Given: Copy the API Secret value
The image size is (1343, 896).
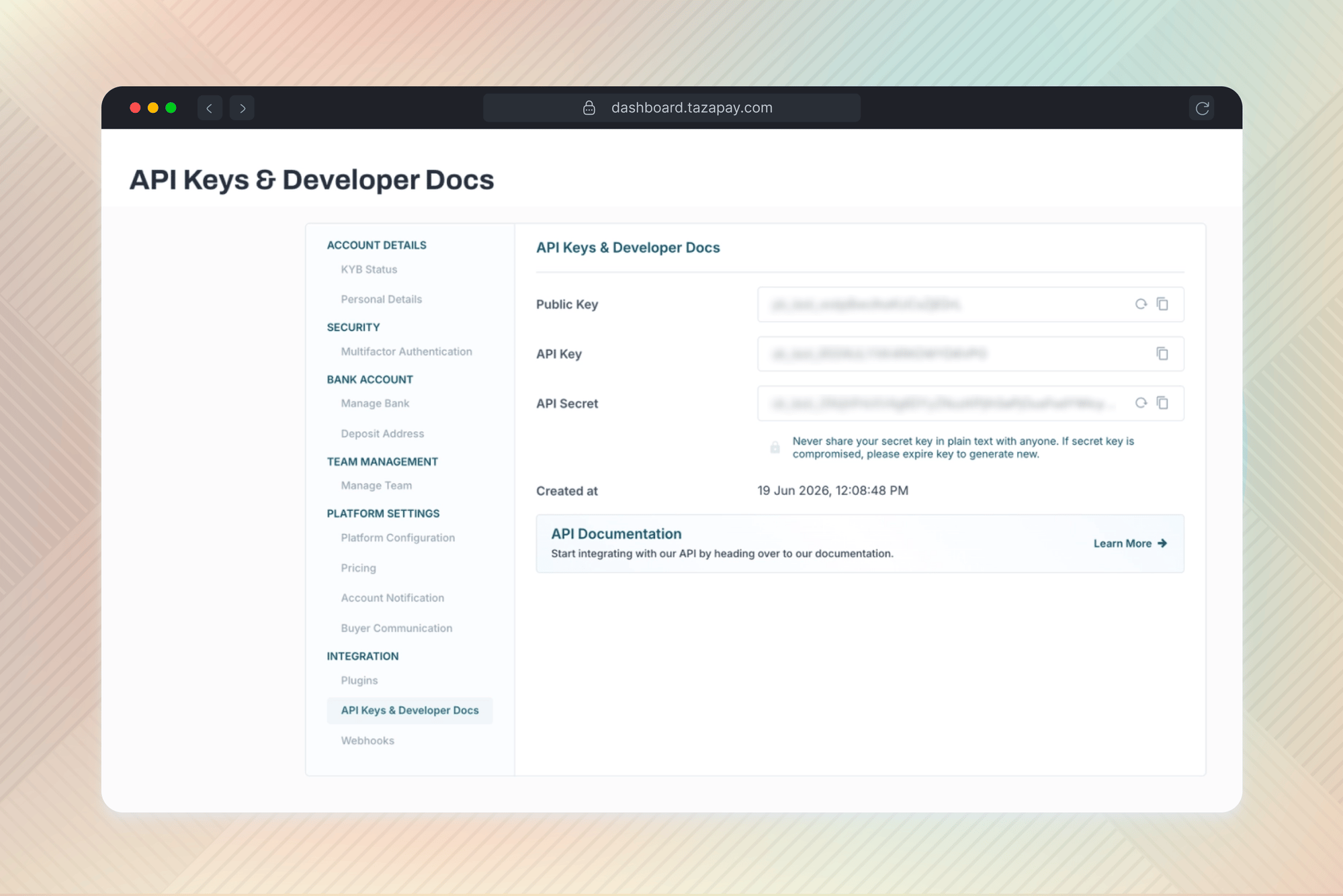Looking at the screenshot, I should (1162, 403).
